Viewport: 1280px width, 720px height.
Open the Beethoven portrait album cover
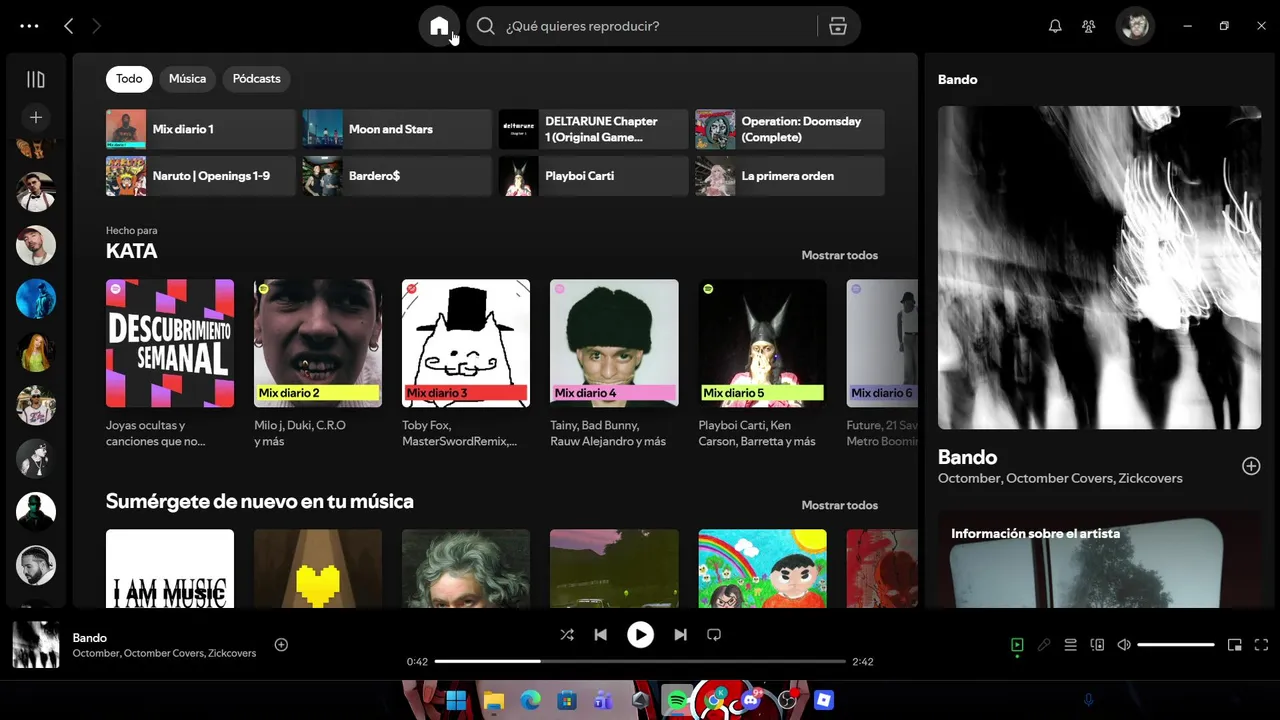pyautogui.click(x=466, y=568)
